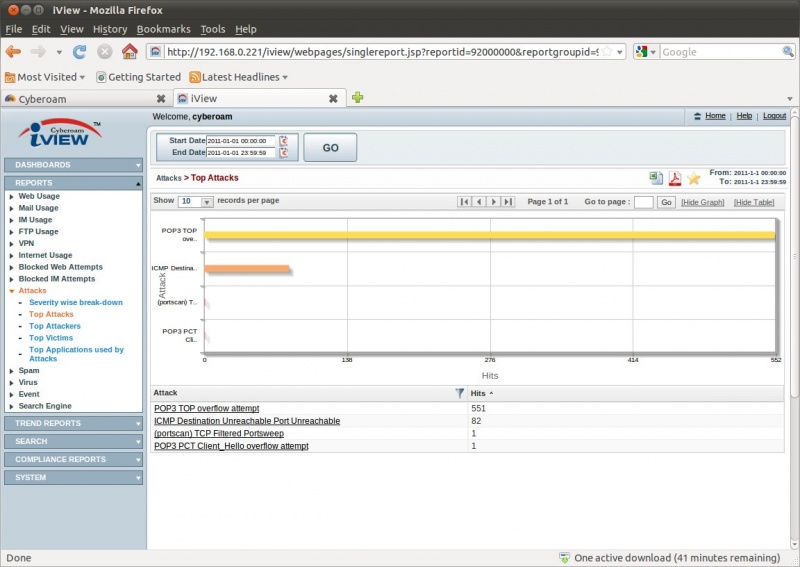Screen dimensions: 800x567
Task: Click the Go to page input field
Action: point(643,202)
